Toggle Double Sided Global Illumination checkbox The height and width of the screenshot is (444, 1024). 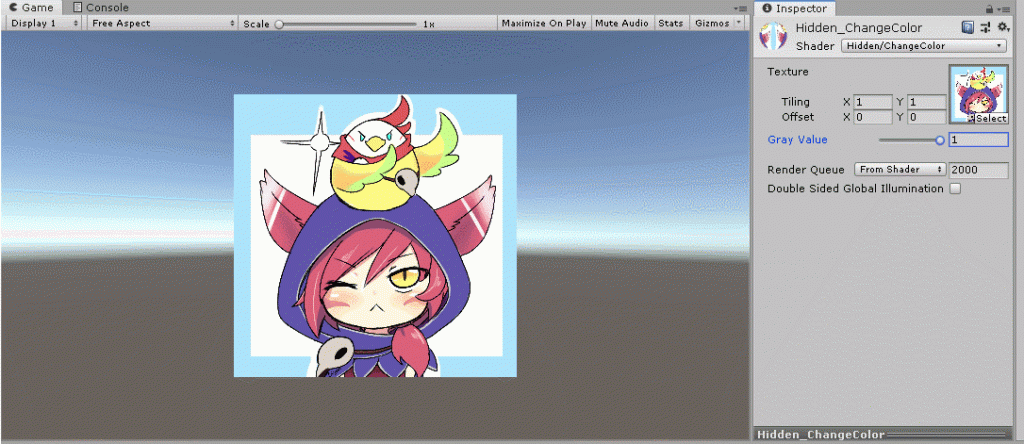click(955, 188)
